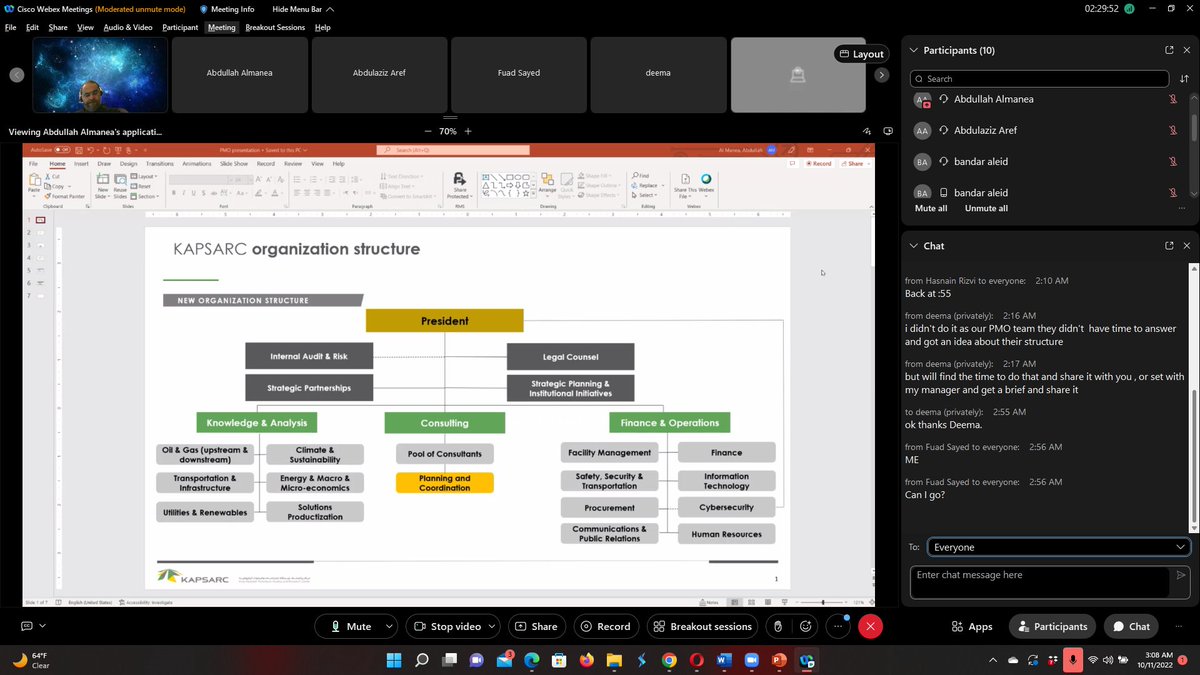Pop out the Participants panel
Viewport: 1200px width, 675px height.
[1169, 50]
